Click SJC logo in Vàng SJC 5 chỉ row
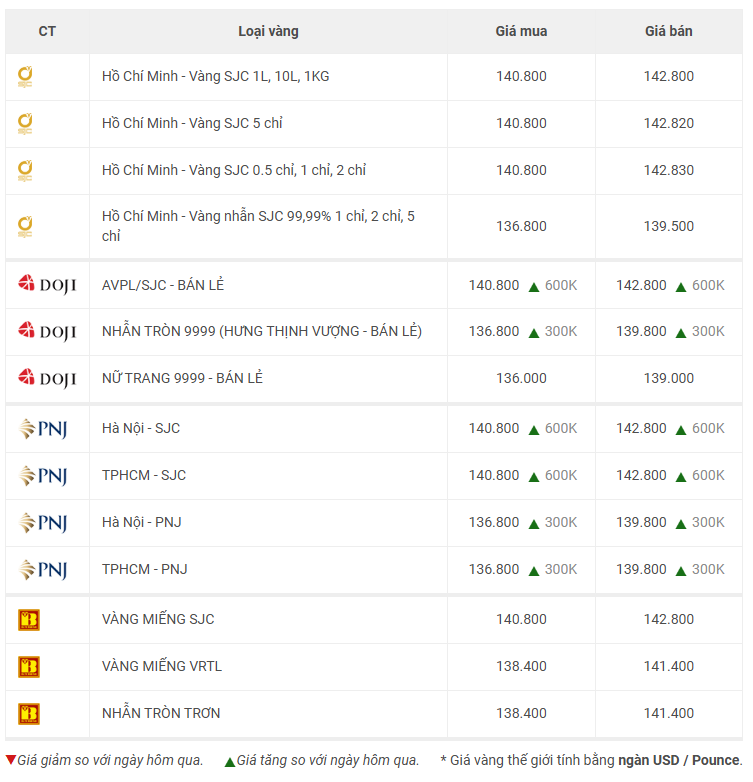 [x=25, y=124]
